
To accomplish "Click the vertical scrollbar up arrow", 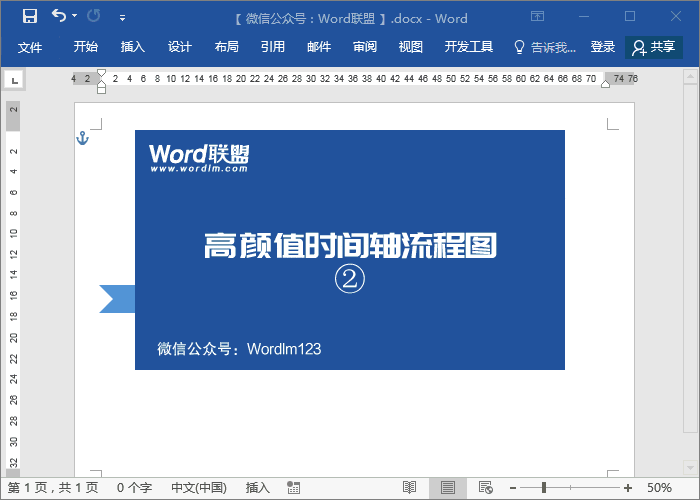I will (690, 76).
